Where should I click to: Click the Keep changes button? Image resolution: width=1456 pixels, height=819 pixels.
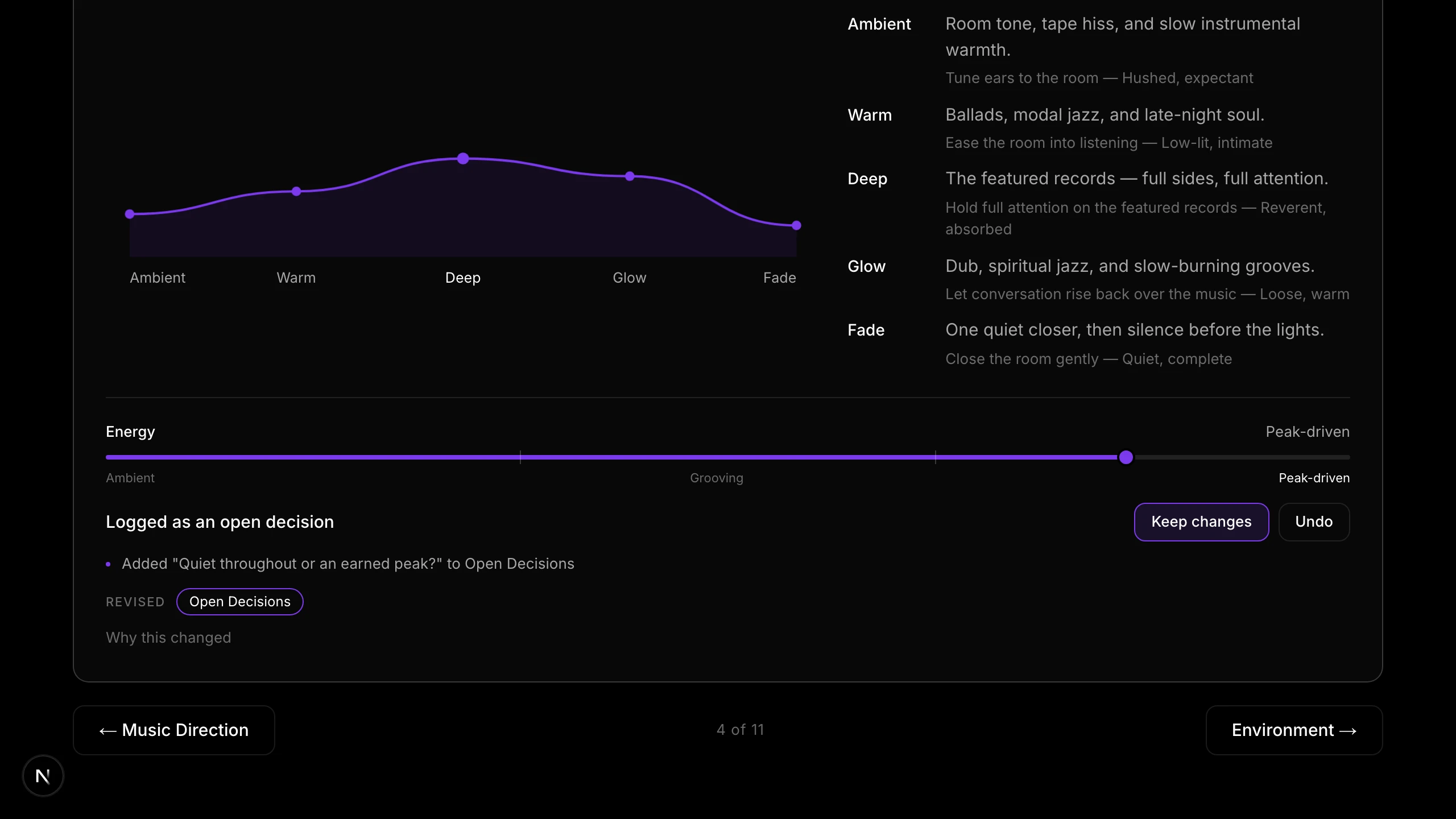point(1201,522)
